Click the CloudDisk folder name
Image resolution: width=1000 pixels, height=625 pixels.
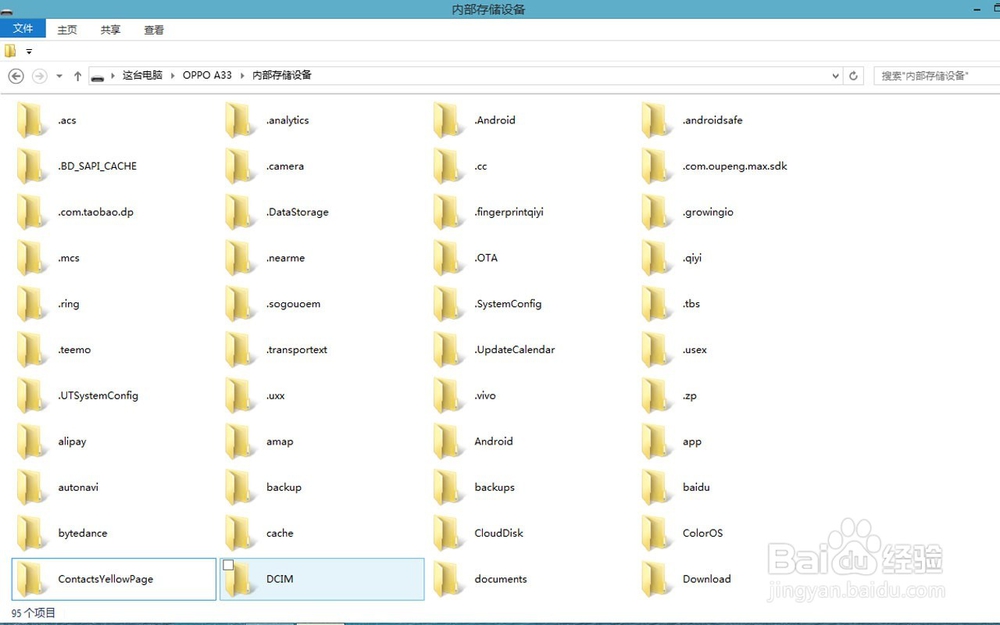point(499,533)
